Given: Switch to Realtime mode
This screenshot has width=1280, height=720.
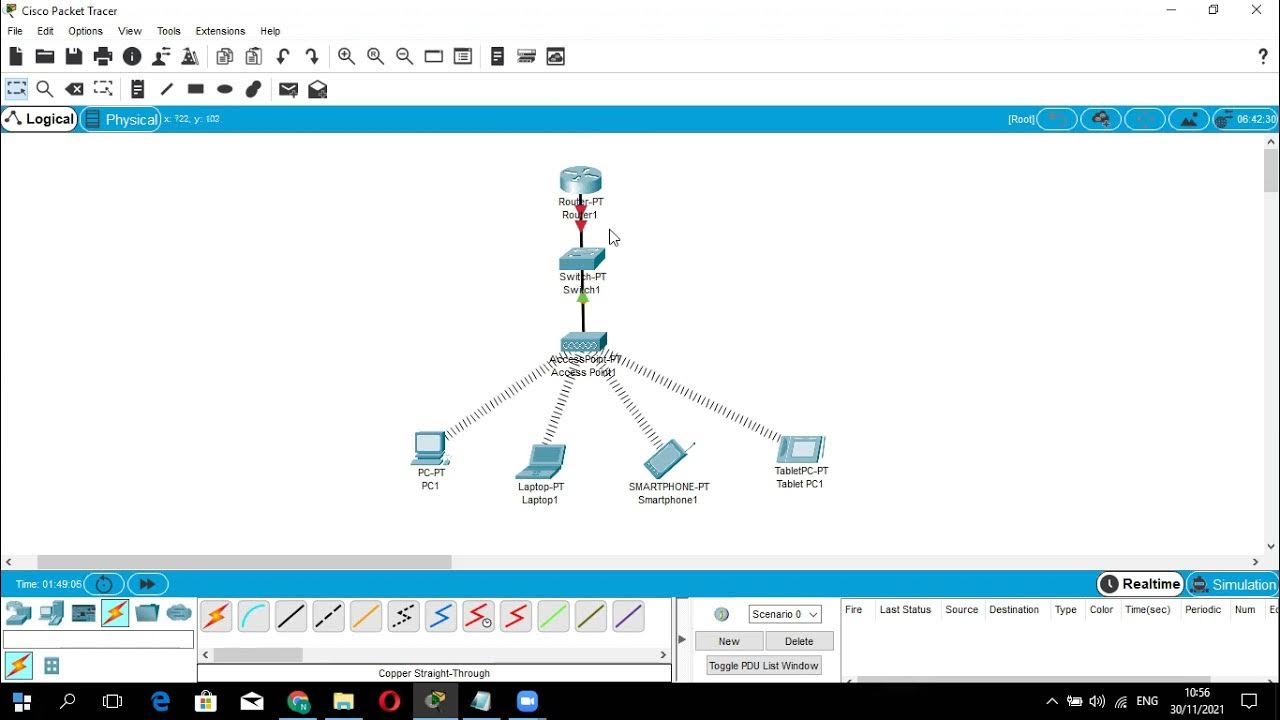Looking at the screenshot, I should pyautogui.click(x=1140, y=584).
